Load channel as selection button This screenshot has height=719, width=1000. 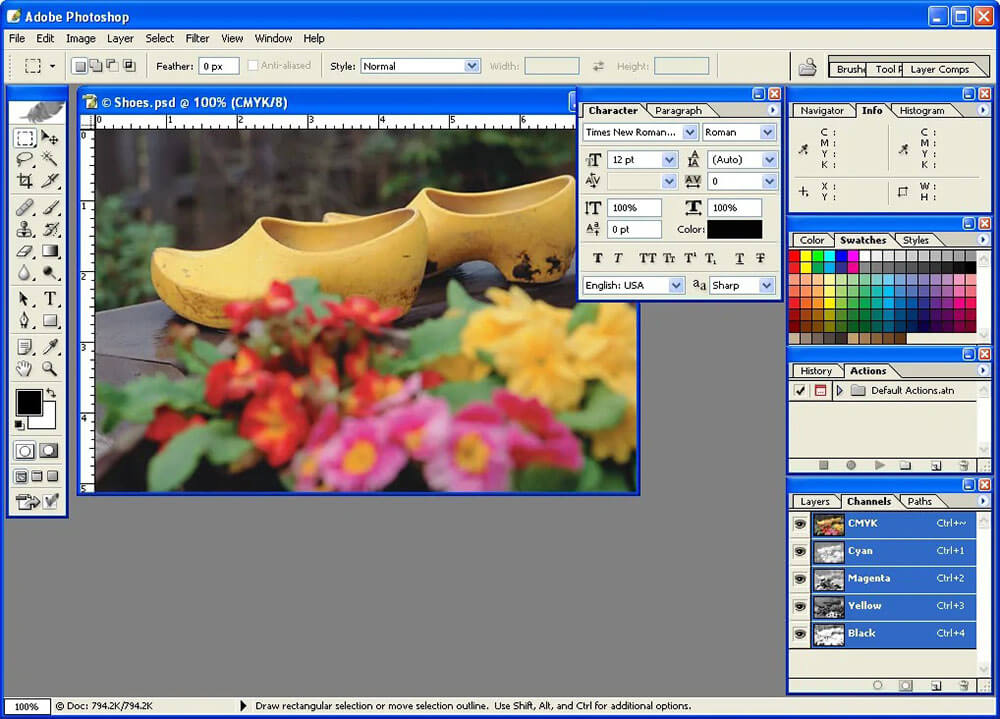coord(878,686)
